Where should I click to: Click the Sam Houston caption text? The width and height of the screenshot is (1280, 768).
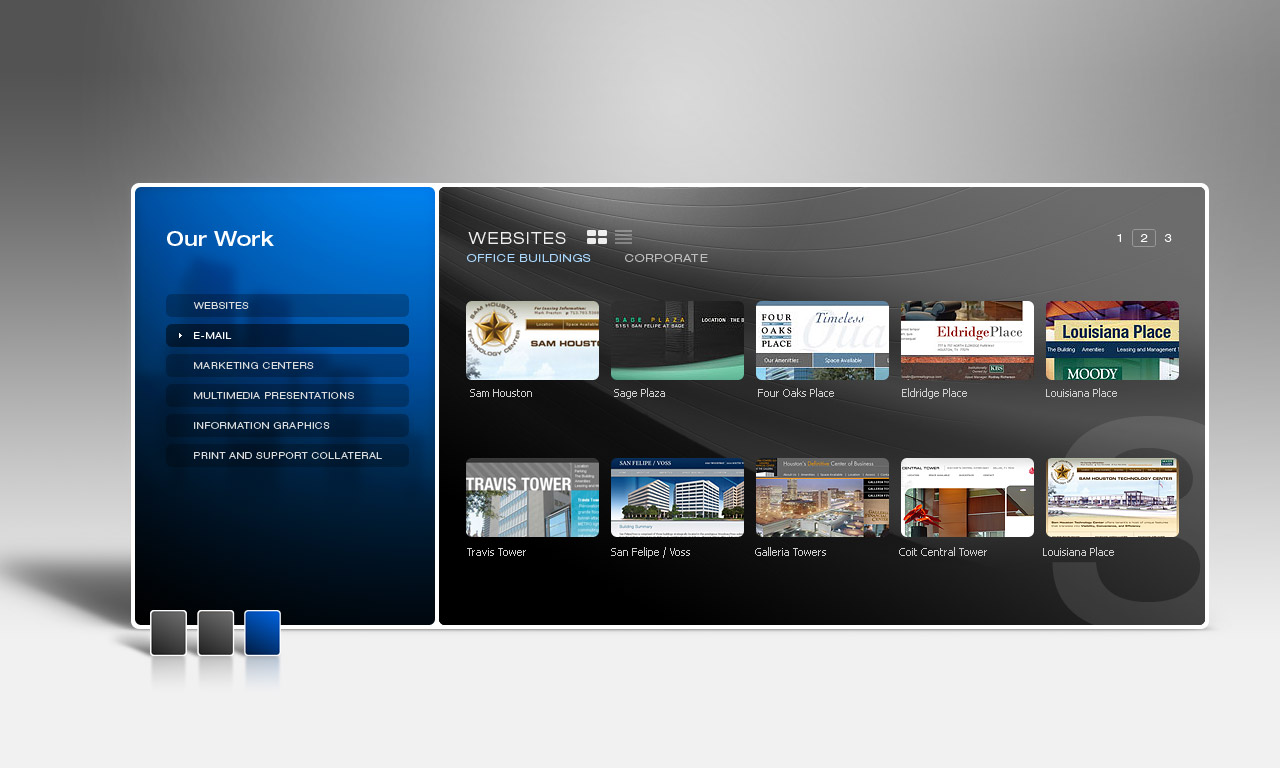click(501, 393)
